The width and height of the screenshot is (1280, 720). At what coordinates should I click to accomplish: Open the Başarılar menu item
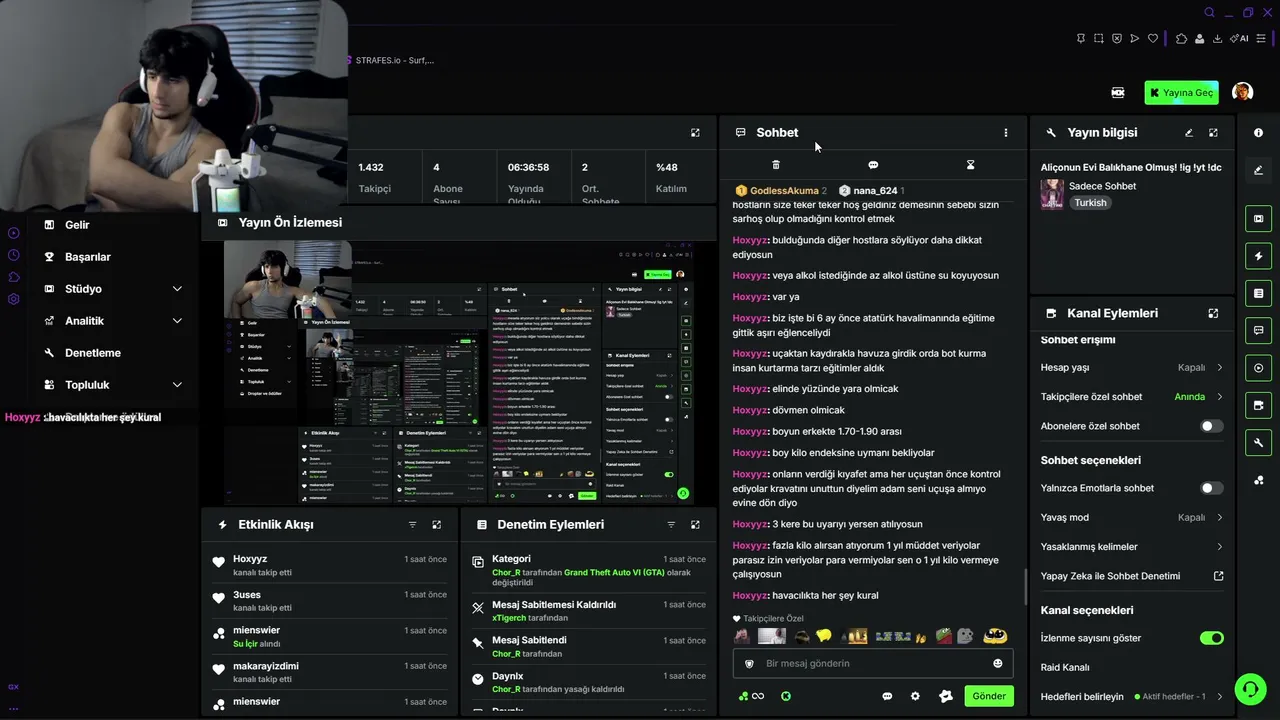tap(88, 257)
